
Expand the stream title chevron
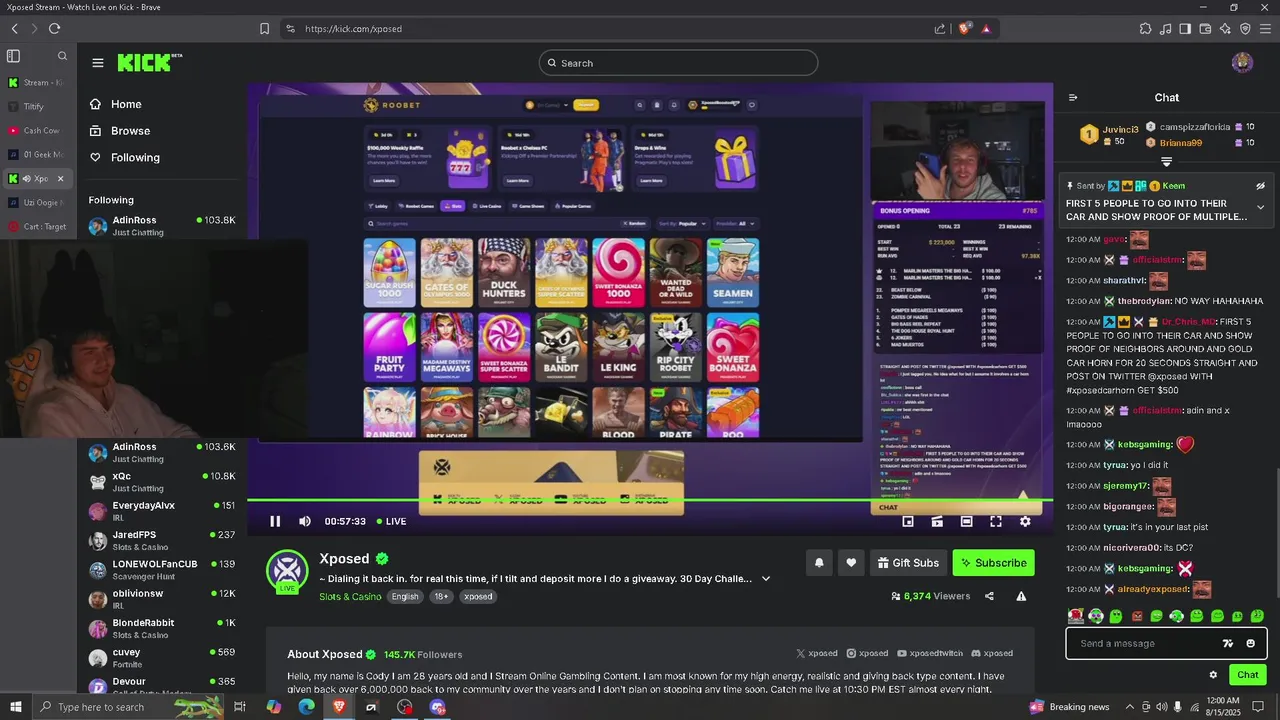coord(766,579)
